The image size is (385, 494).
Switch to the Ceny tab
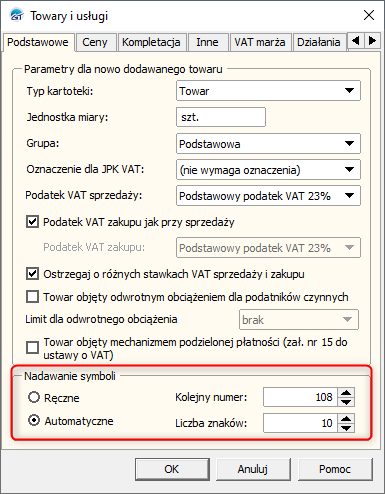(x=95, y=42)
